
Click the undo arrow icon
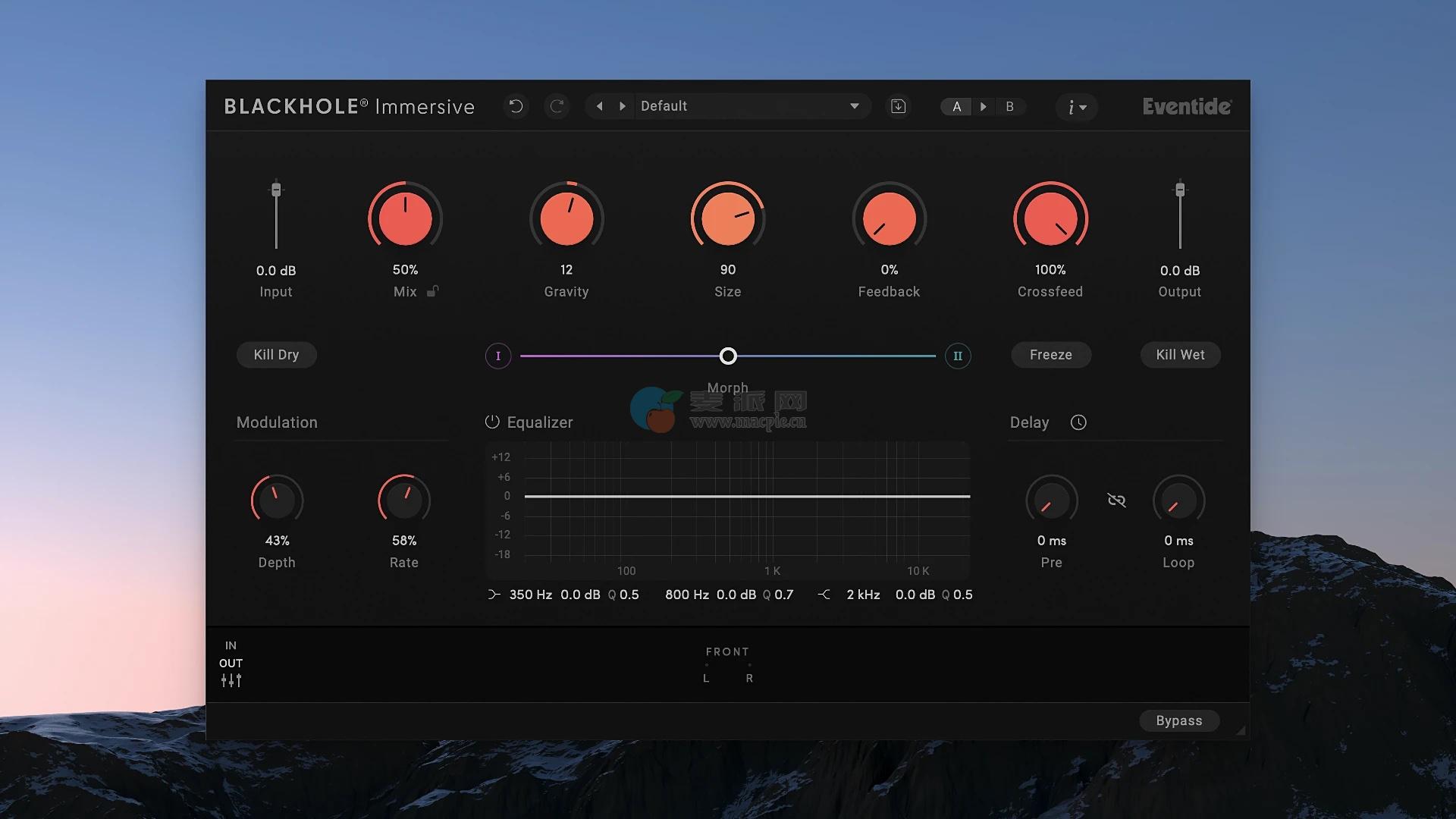516,106
